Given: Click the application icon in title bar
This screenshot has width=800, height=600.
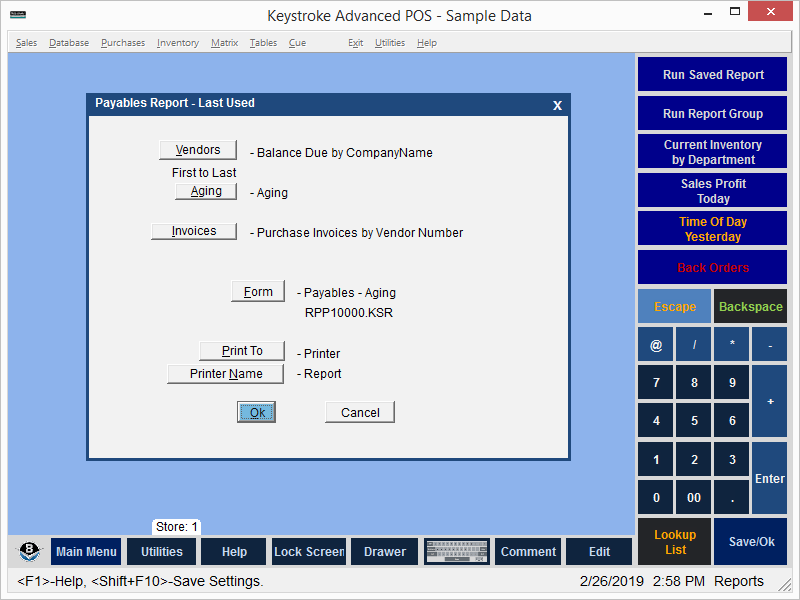Looking at the screenshot, I should 18,14.
